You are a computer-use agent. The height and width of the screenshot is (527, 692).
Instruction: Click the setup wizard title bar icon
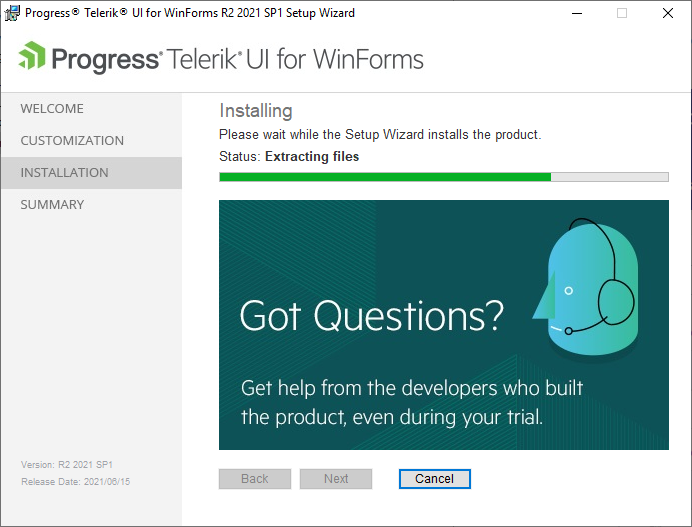[12, 13]
